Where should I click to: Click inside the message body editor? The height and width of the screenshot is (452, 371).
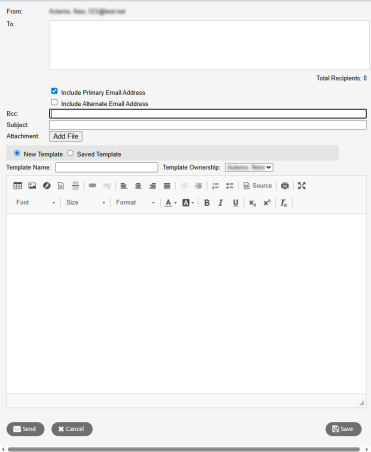point(186,304)
